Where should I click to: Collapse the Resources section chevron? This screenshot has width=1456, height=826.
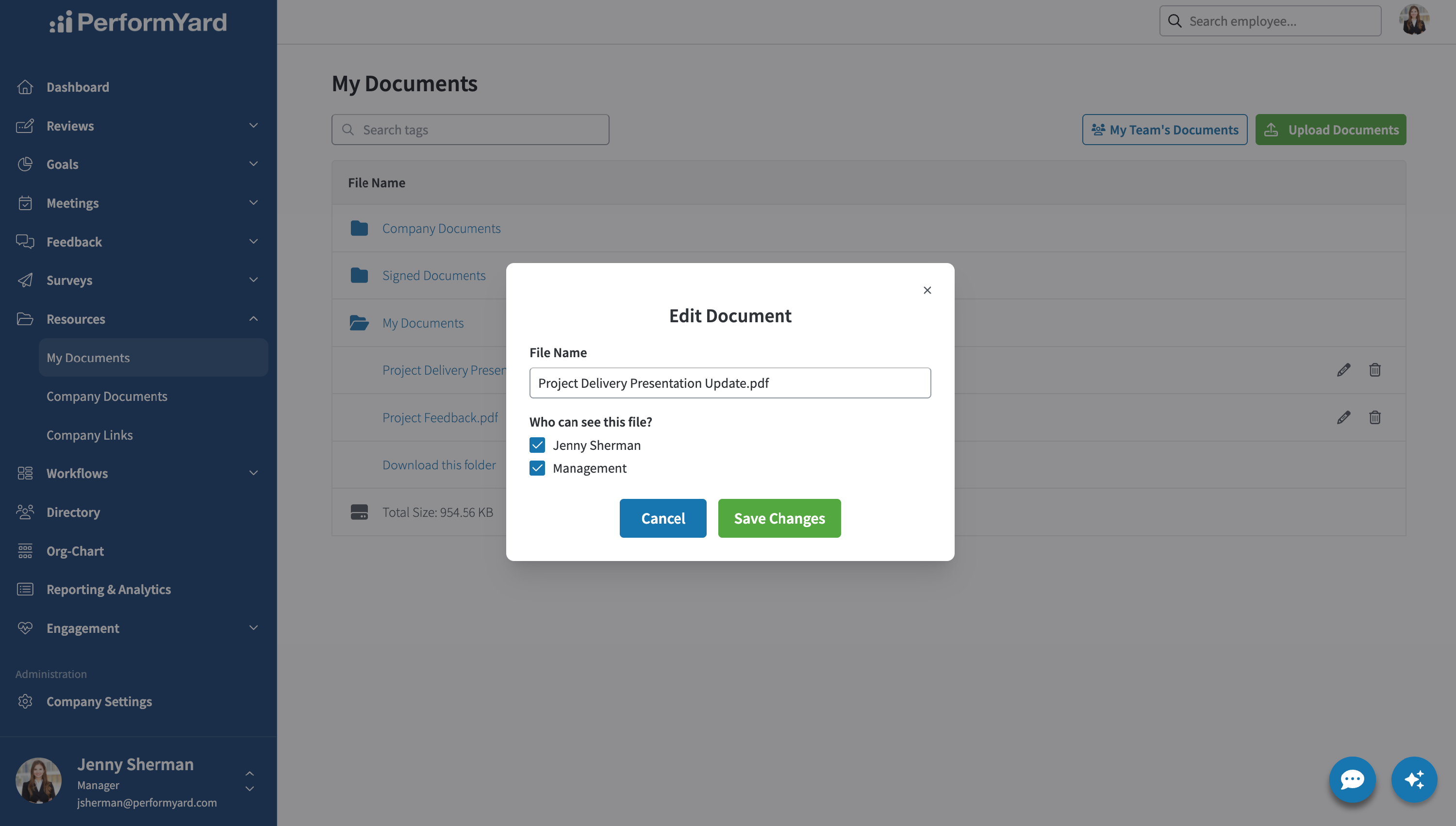[253, 319]
